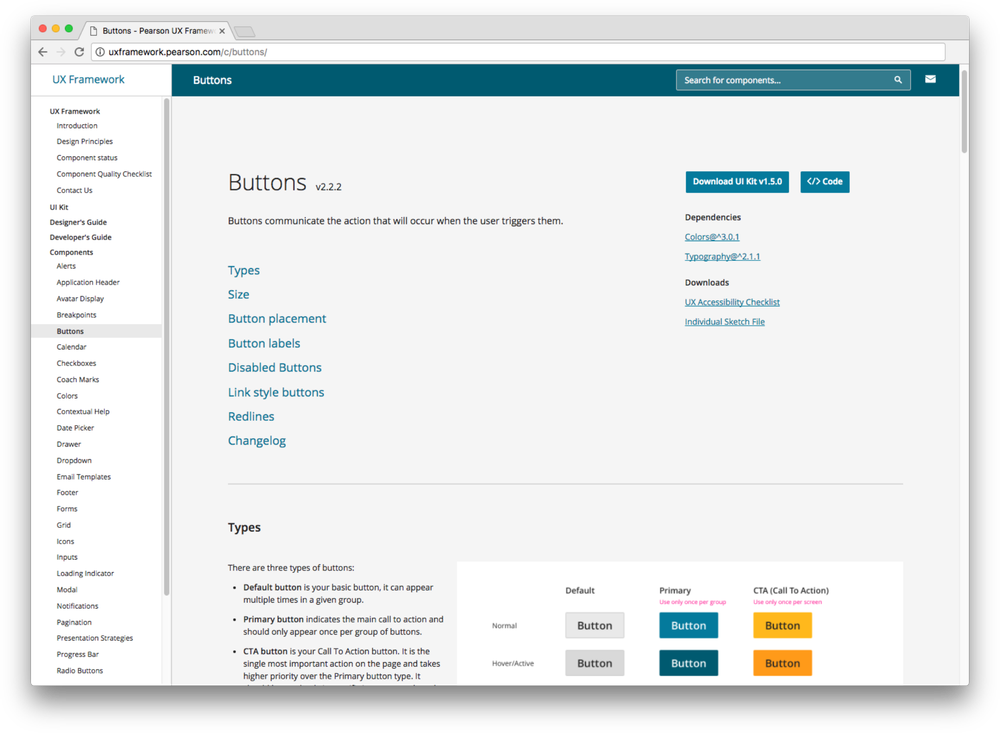Select Components heading in sidebar

pos(71,253)
